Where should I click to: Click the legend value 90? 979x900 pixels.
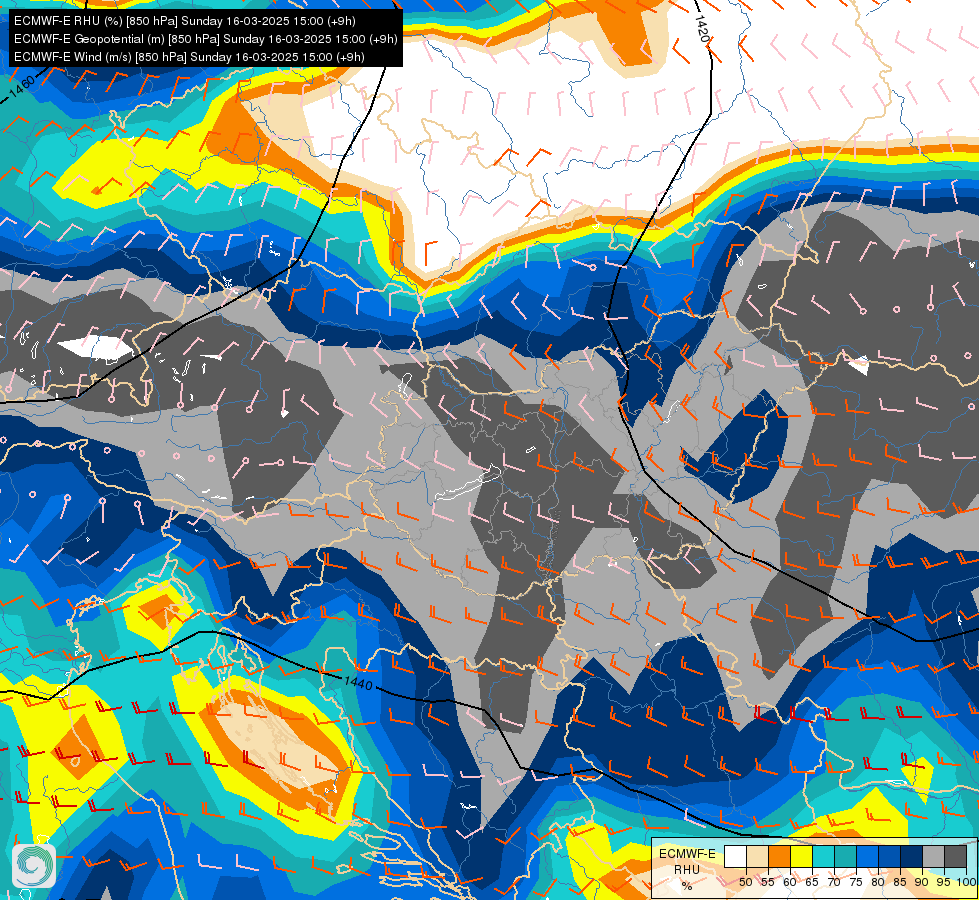922,882
